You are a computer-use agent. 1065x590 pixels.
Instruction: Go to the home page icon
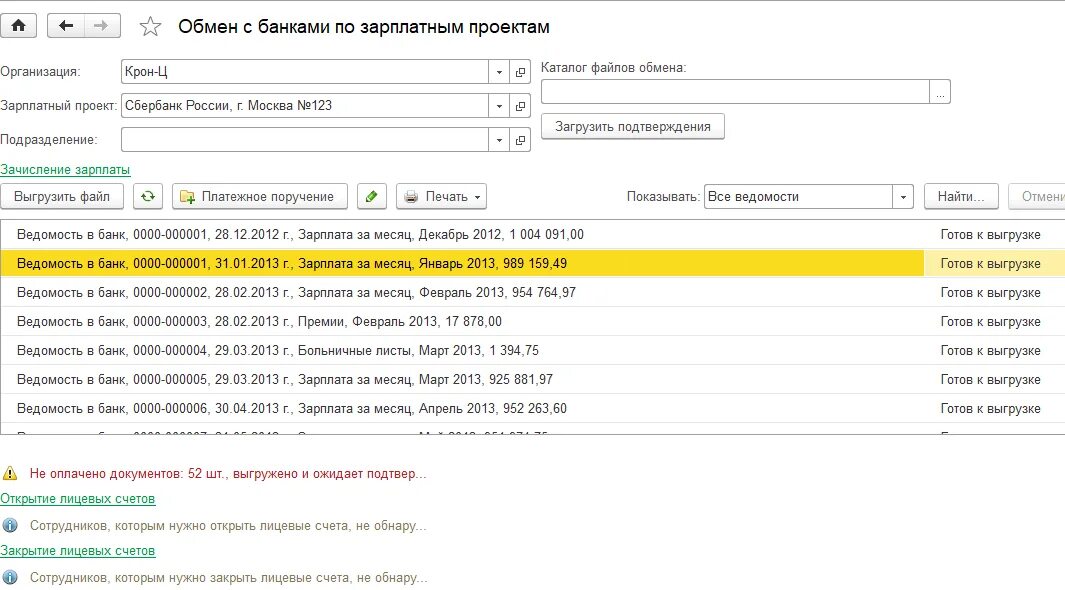click(18, 26)
